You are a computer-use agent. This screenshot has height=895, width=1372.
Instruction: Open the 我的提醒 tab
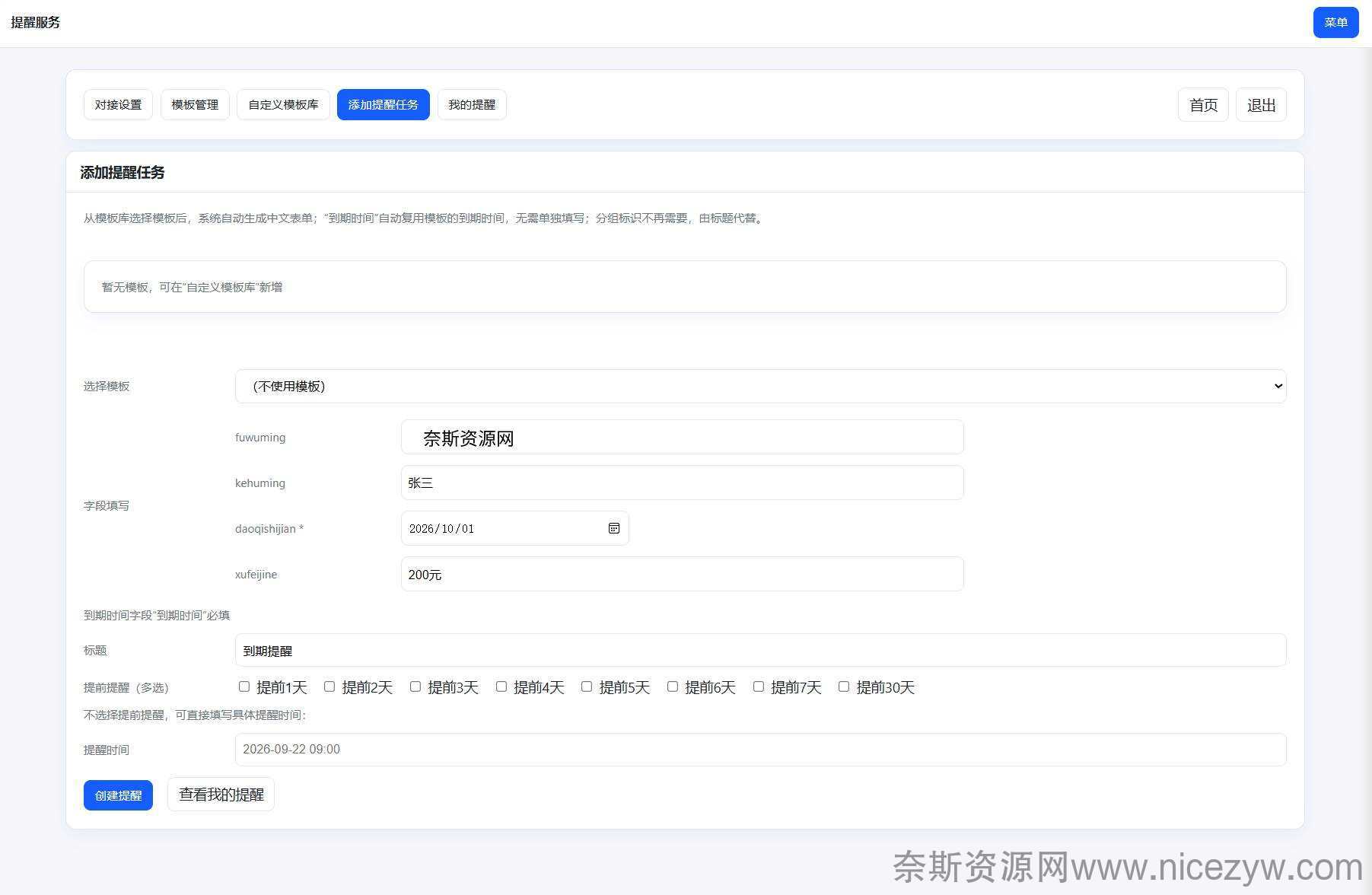click(x=472, y=105)
